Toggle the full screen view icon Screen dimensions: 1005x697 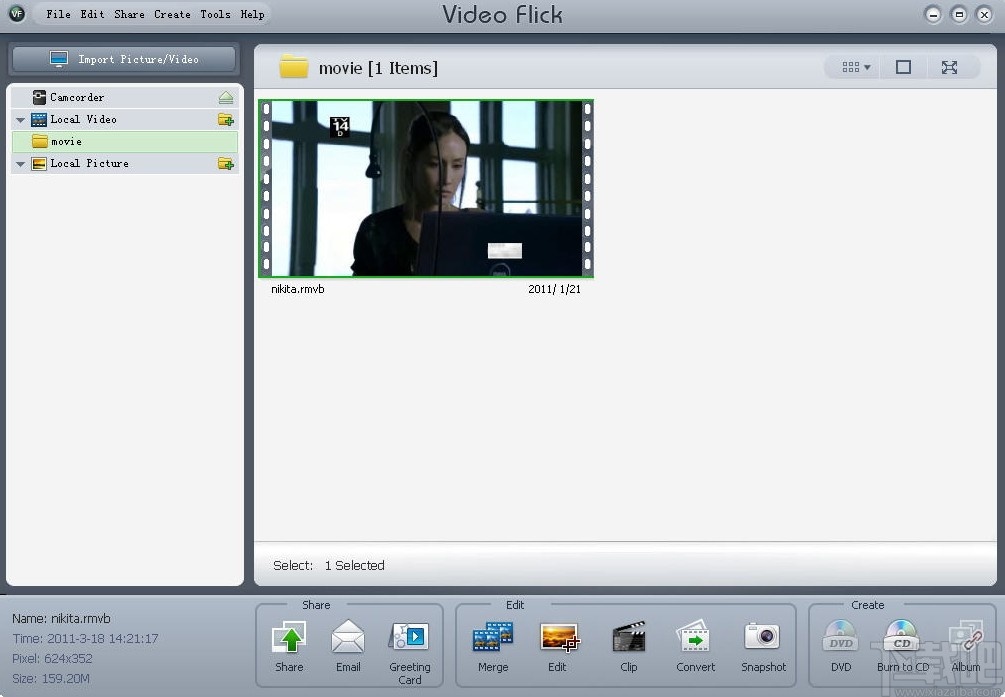click(949, 67)
